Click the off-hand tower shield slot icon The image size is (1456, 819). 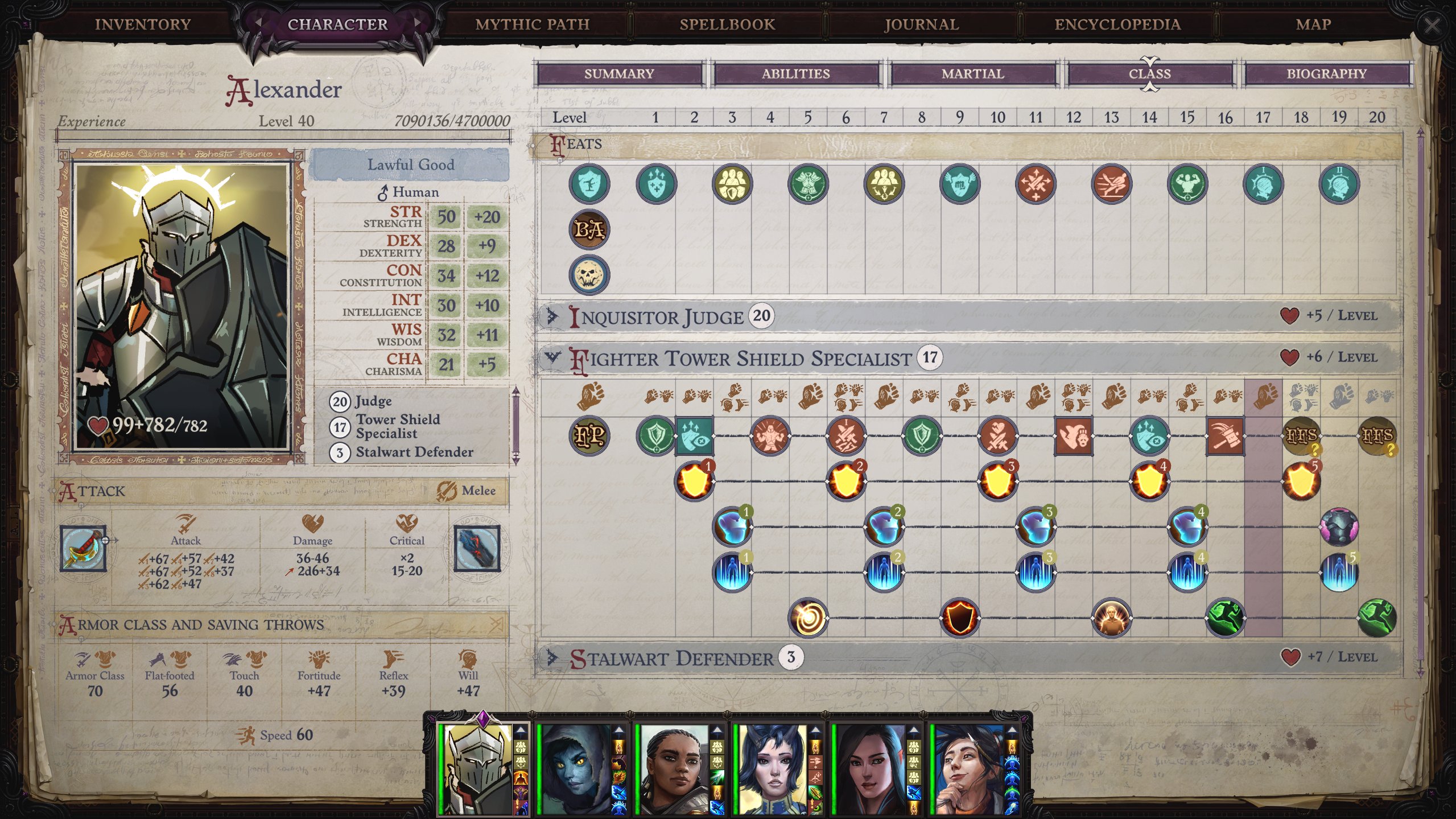477,549
